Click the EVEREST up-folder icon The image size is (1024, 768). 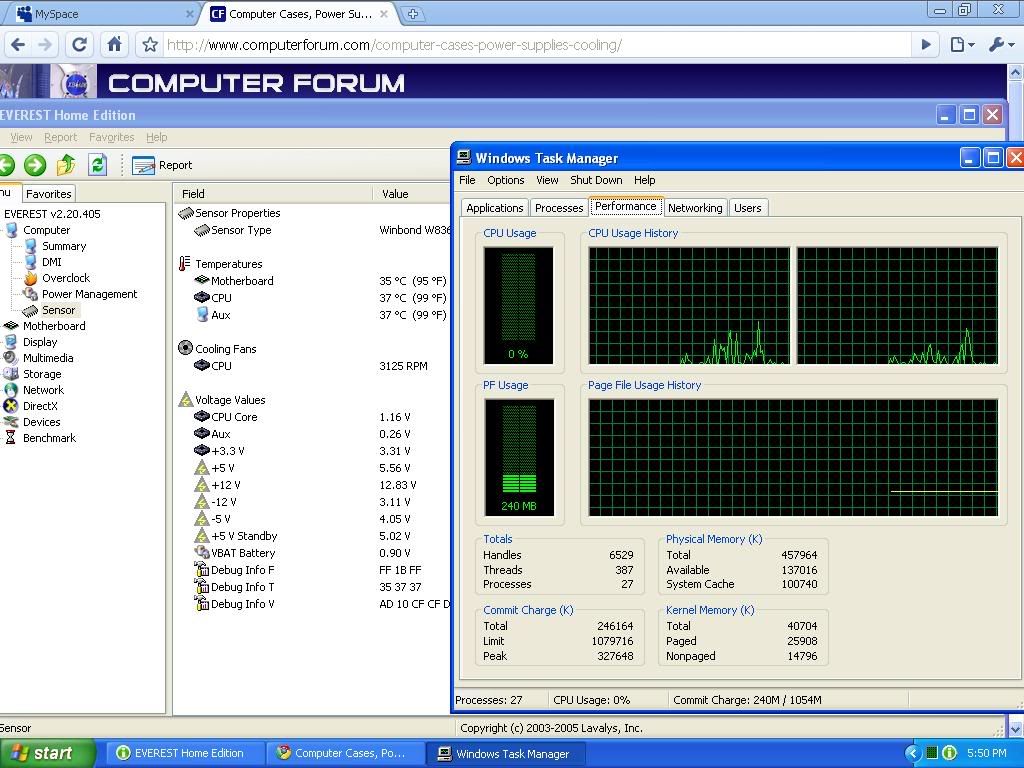[66, 165]
